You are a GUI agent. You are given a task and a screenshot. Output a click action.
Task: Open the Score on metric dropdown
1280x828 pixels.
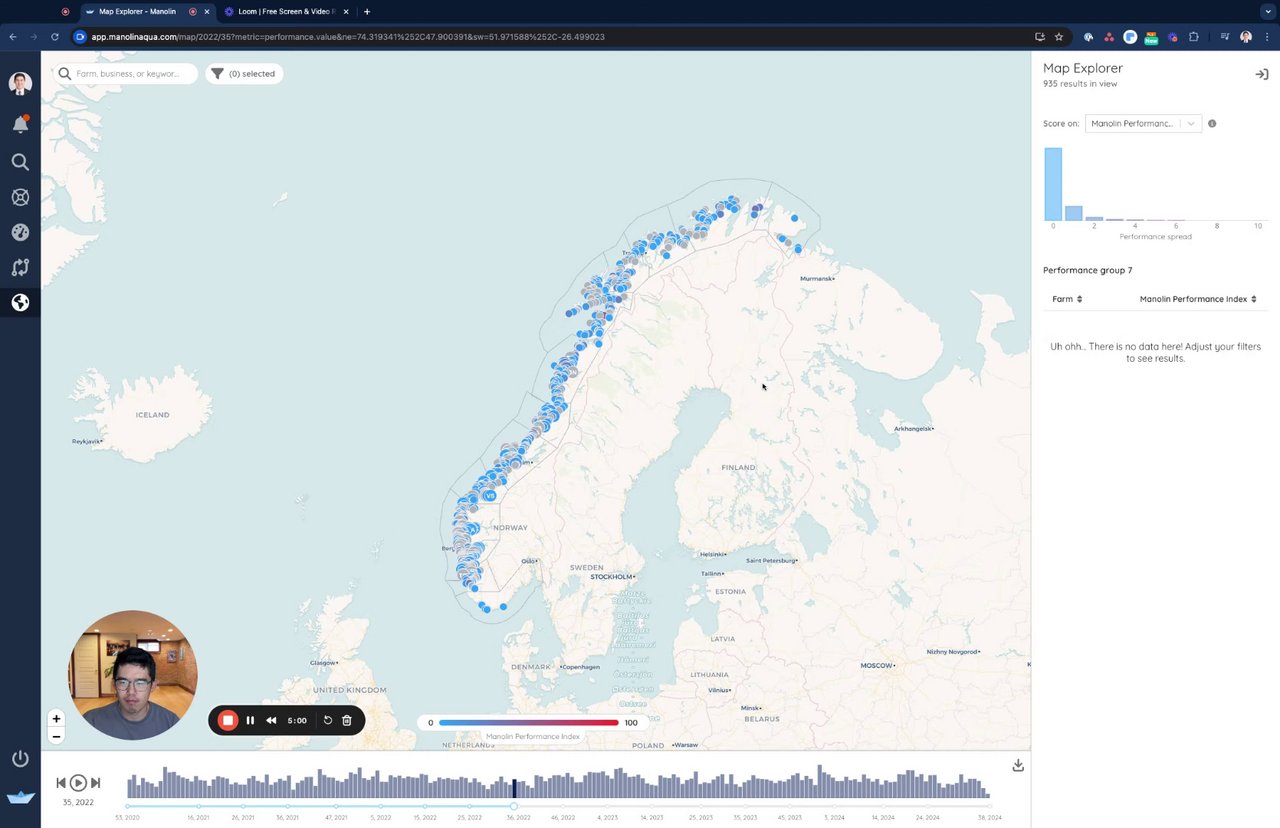[1143, 124]
